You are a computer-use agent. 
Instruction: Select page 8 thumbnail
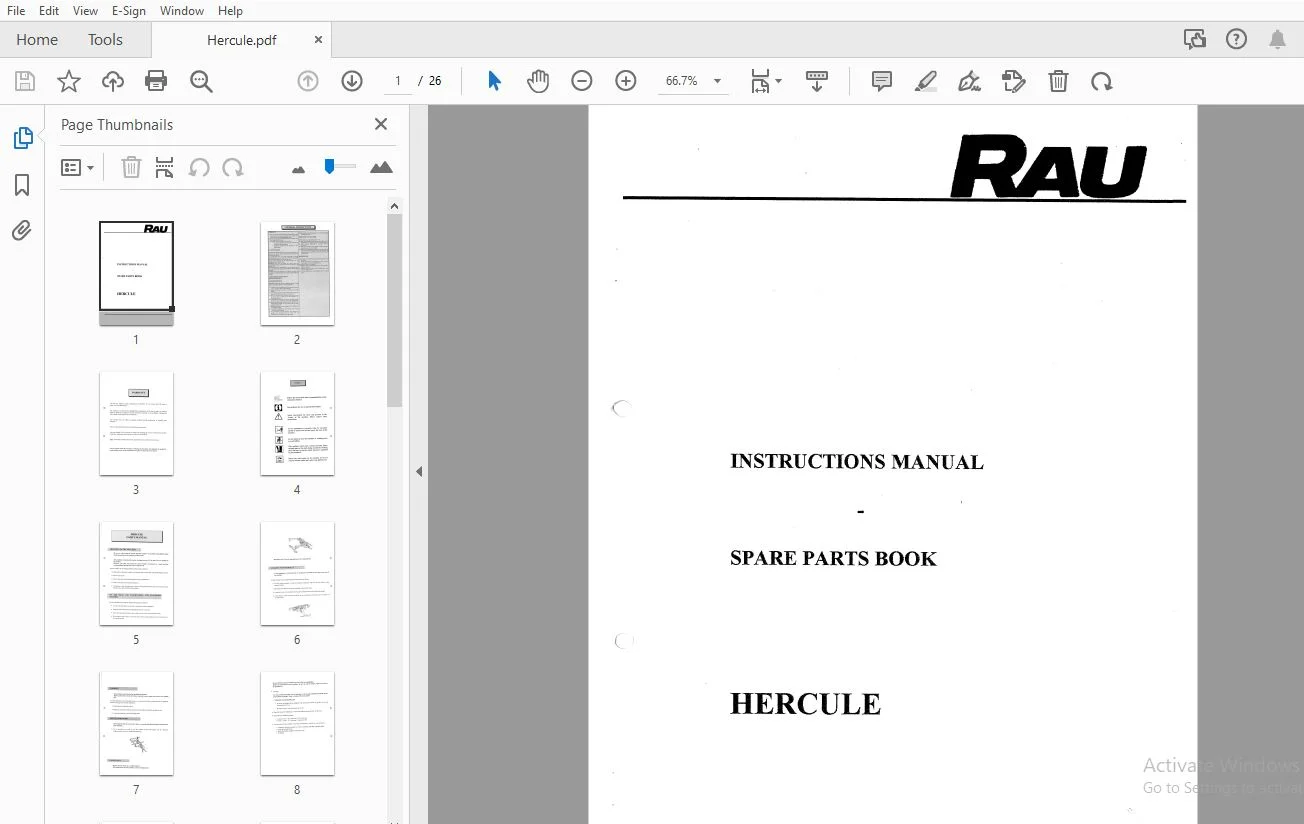pyautogui.click(x=297, y=723)
